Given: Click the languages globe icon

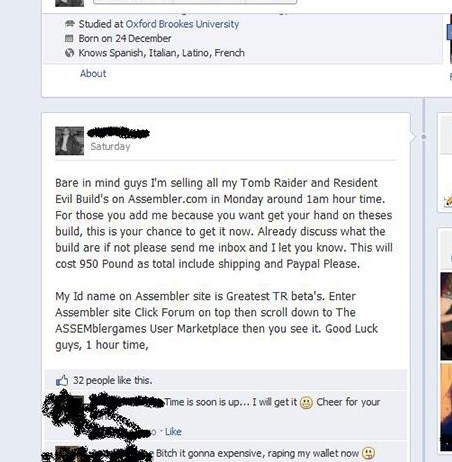Looking at the screenshot, I should click(x=69, y=53).
